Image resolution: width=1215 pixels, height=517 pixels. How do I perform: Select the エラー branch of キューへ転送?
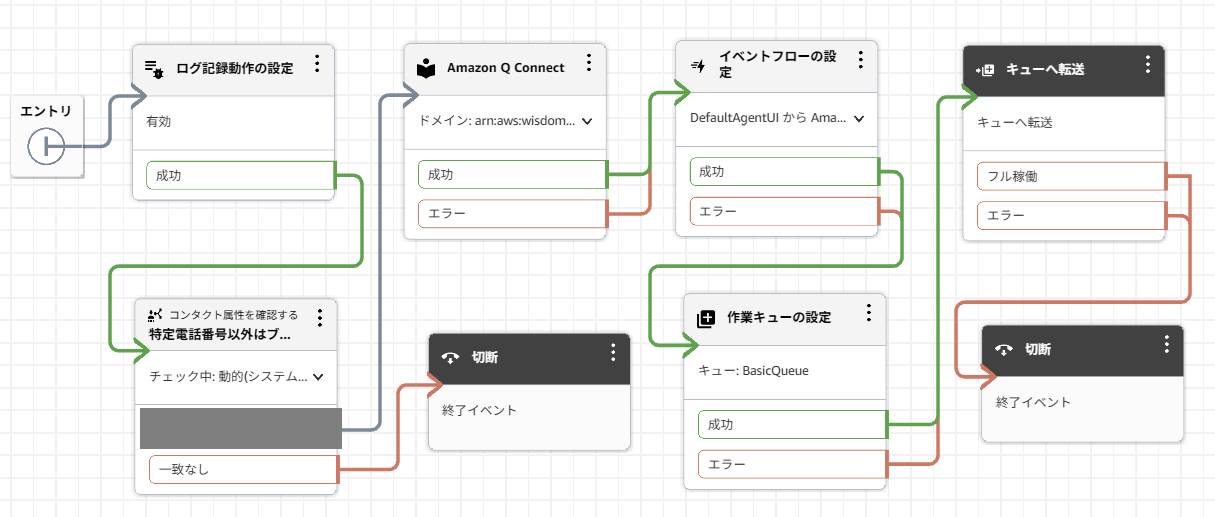pos(1071,215)
